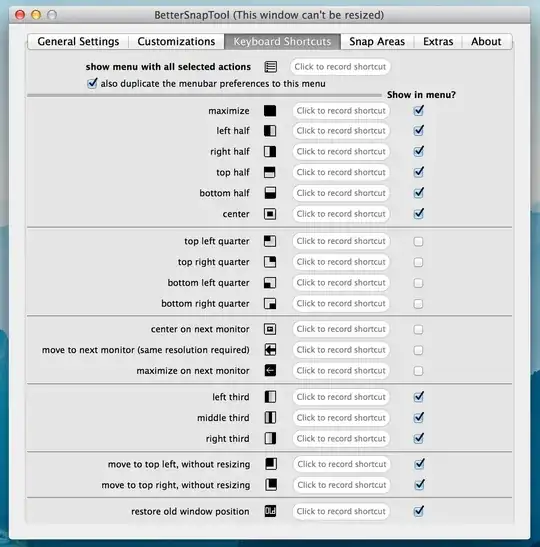Image resolution: width=540 pixels, height=547 pixels.
Task: Uncheck Show in menu for move to top right
Action: (419, 485)
